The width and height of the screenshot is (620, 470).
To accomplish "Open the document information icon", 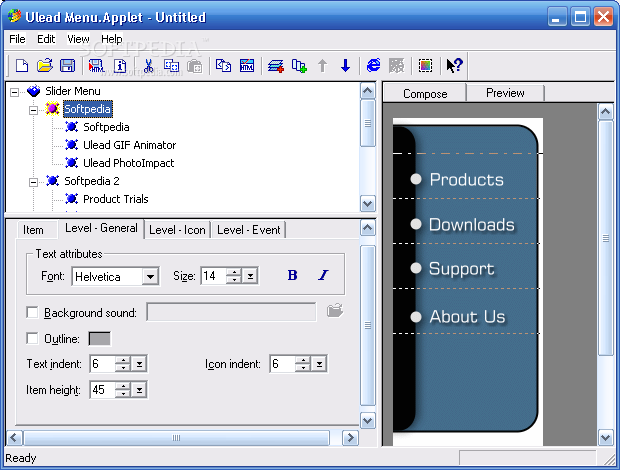I will [120, 65].
